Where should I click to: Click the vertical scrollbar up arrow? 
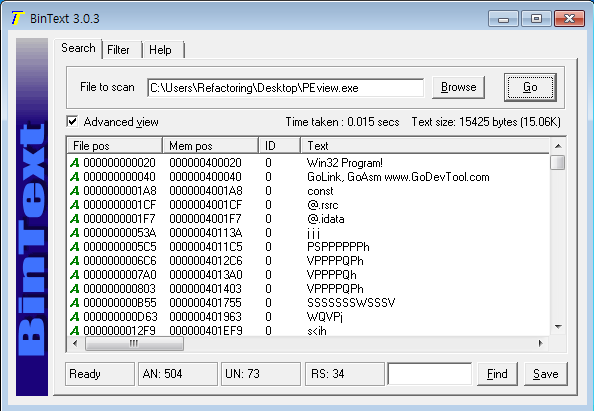coord(558,146)
